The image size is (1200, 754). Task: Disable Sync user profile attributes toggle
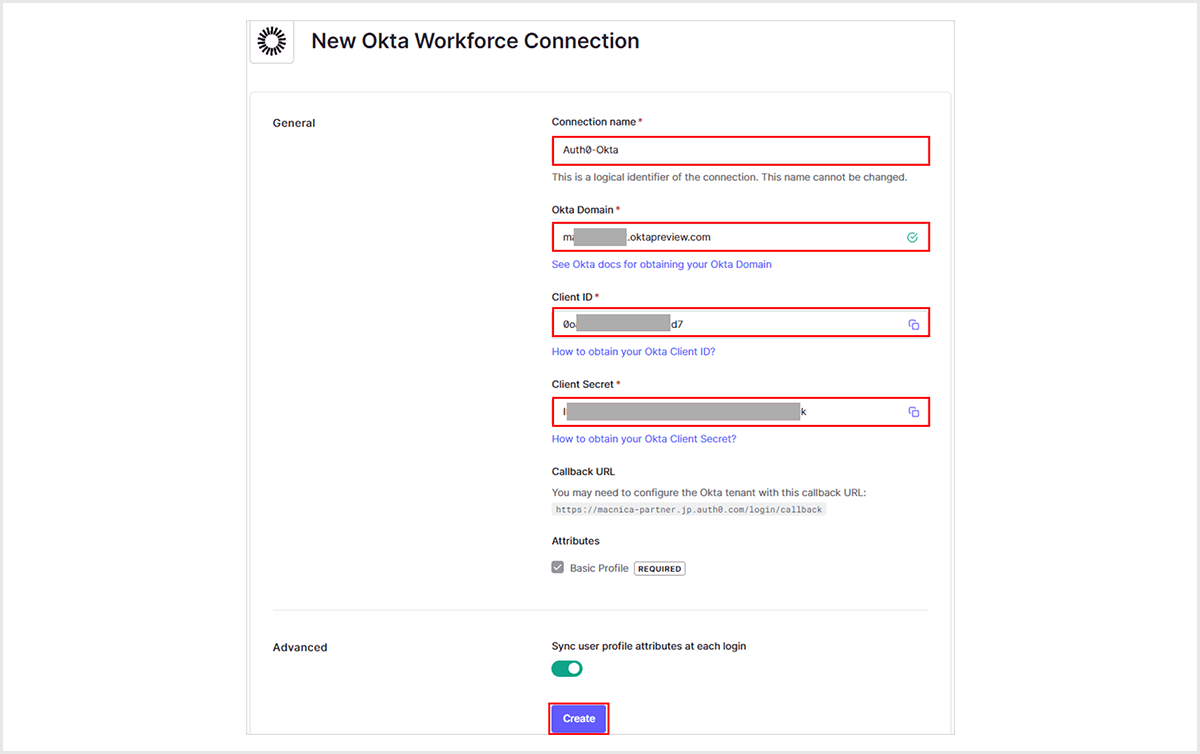[x=567, y=668]
